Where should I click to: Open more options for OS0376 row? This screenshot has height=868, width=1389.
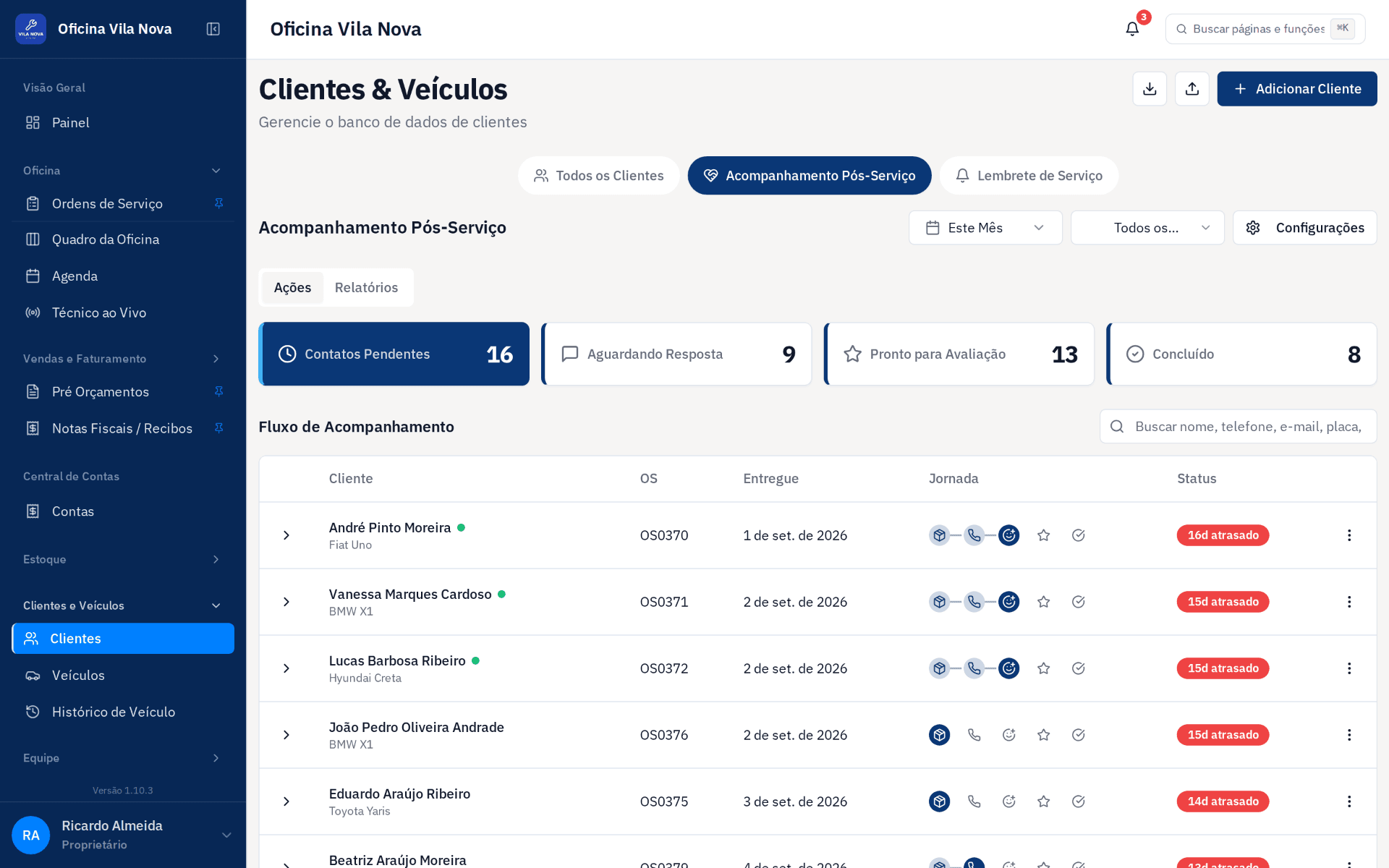pos(1349,735)
